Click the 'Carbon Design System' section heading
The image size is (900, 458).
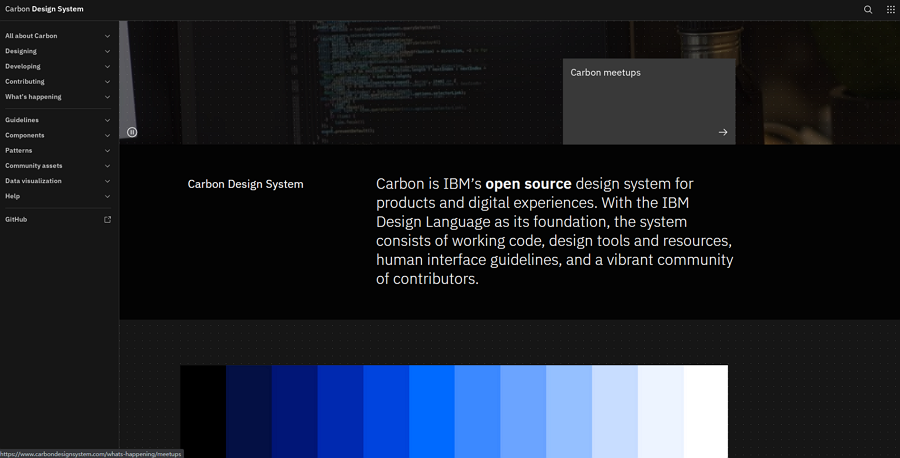(x=246, y=184)
